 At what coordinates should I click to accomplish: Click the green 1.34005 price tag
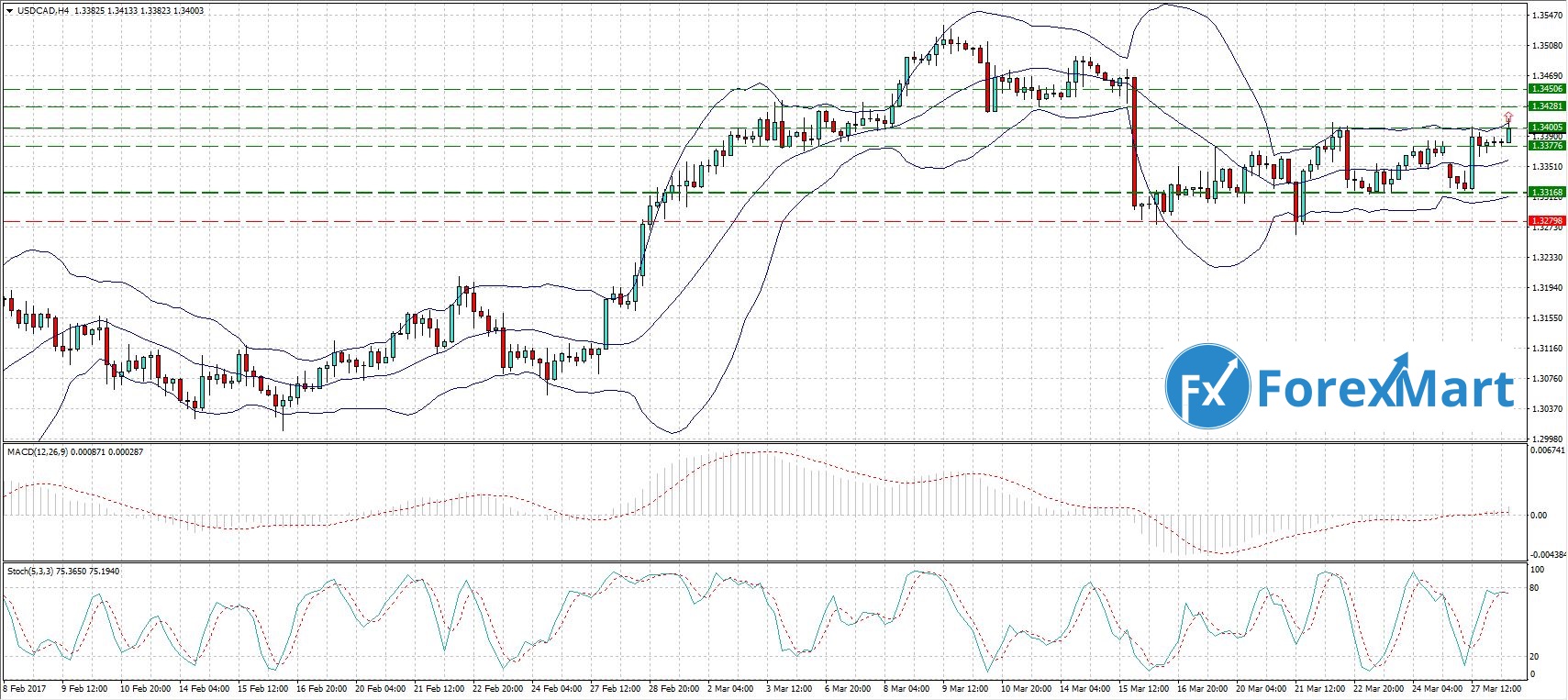click(1546, 128)
